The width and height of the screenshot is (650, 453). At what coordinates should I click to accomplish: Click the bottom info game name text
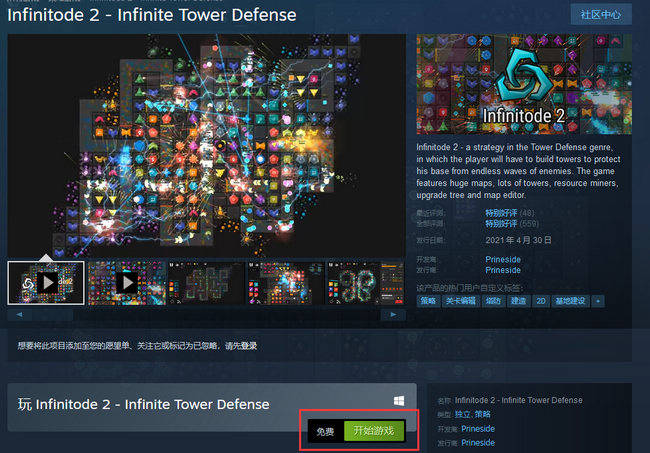519,400
